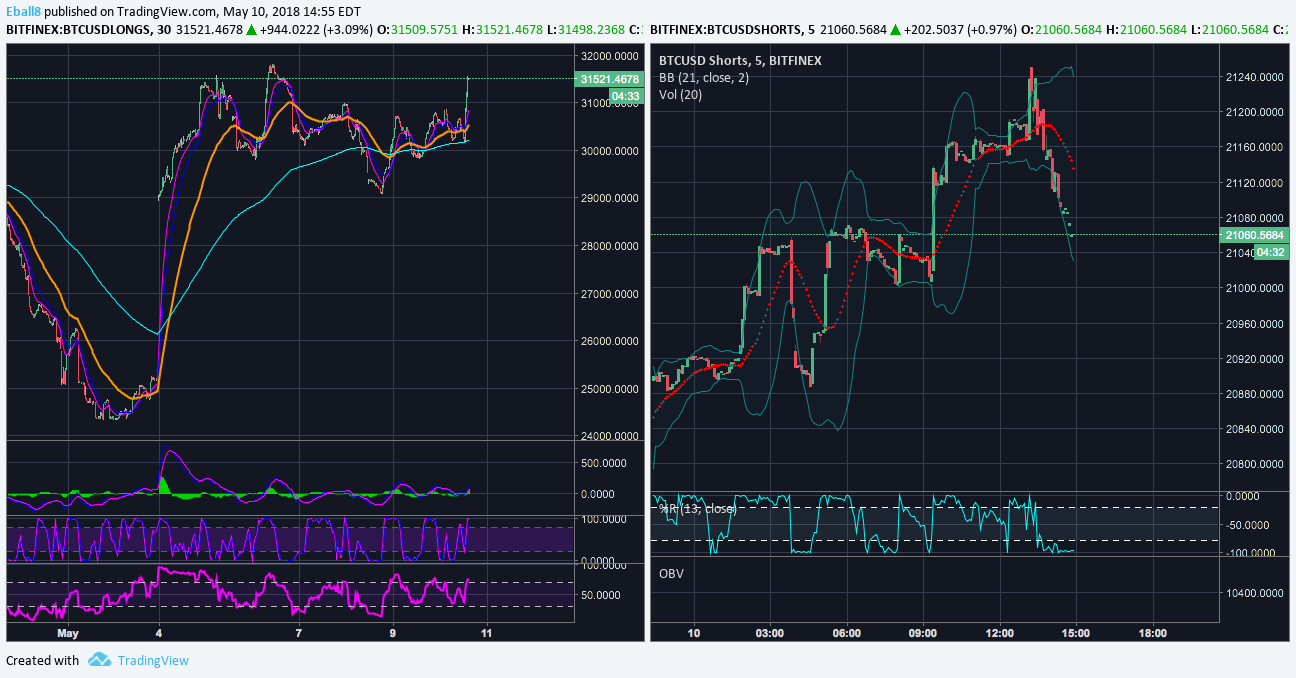Click the 'Created with' footer text
The height and width of the screenshot is (678, 1296).
tap(42, 660)
